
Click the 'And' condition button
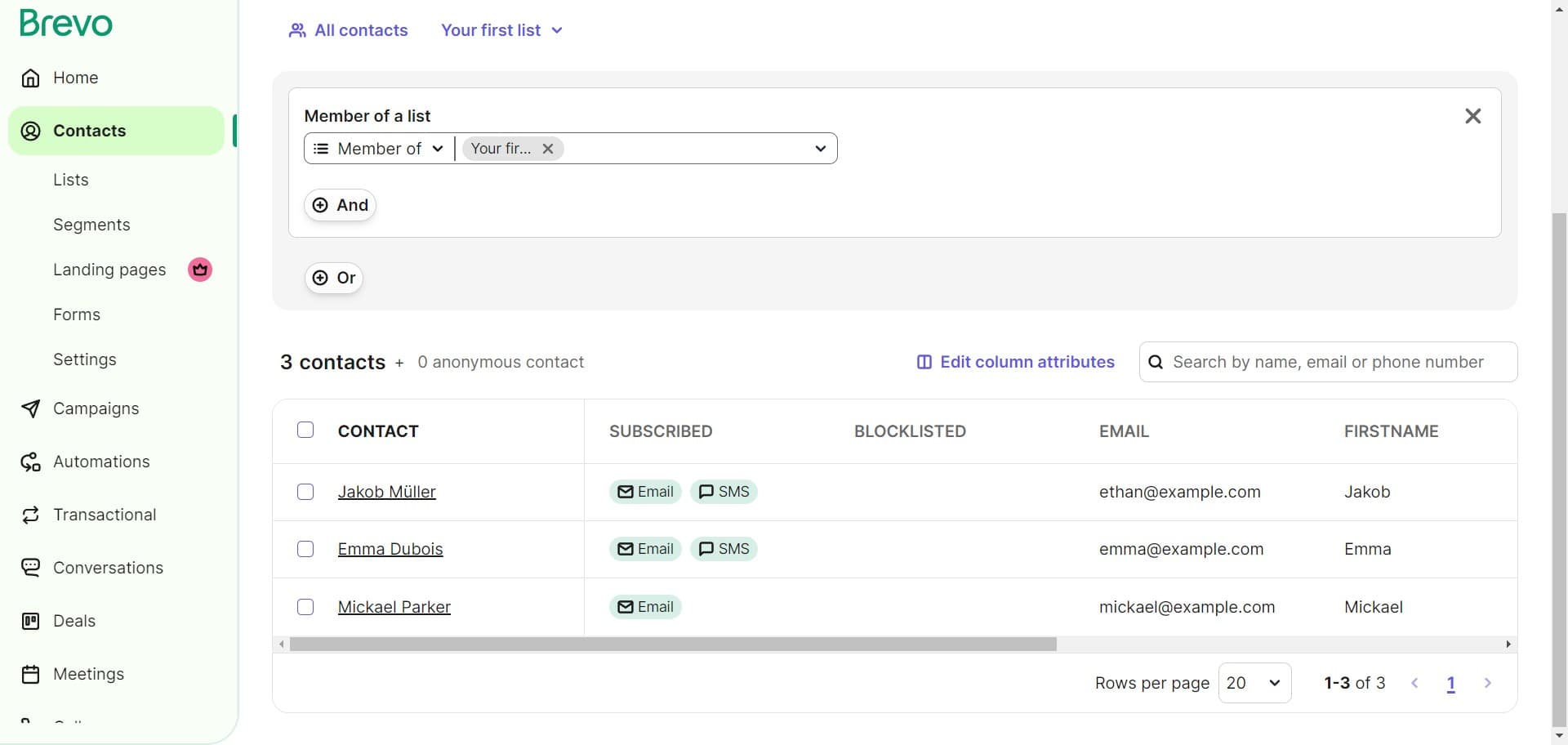341,205
